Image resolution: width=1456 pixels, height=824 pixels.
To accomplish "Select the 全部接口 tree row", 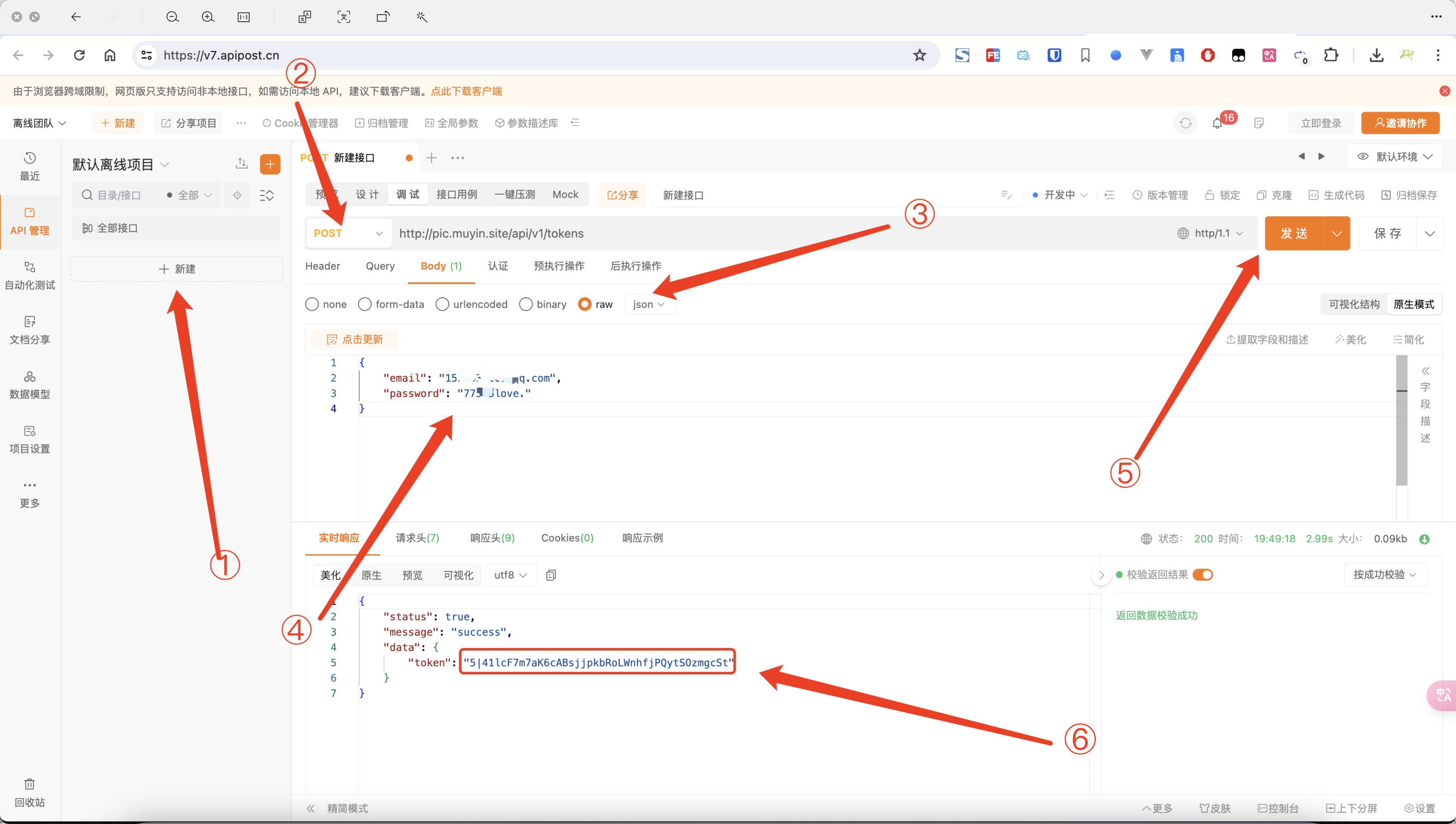I will [x=176, y=228].
